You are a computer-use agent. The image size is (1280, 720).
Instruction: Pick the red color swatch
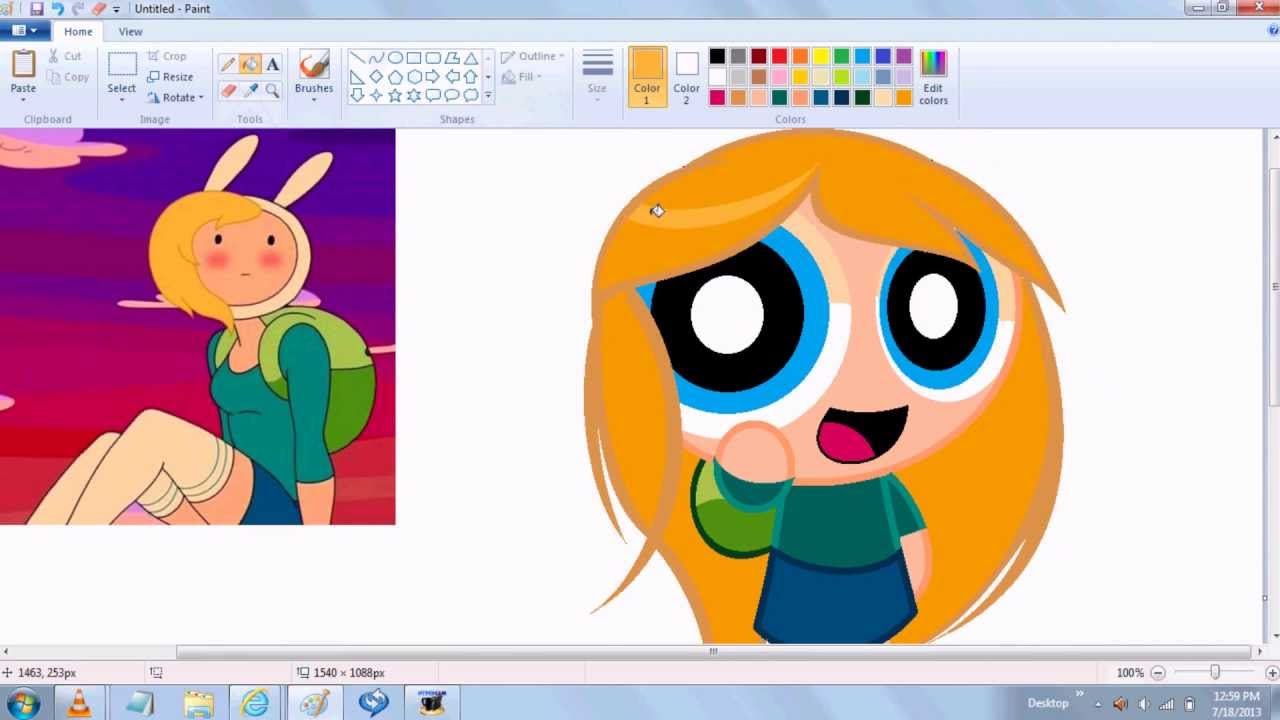coord(779,57)
